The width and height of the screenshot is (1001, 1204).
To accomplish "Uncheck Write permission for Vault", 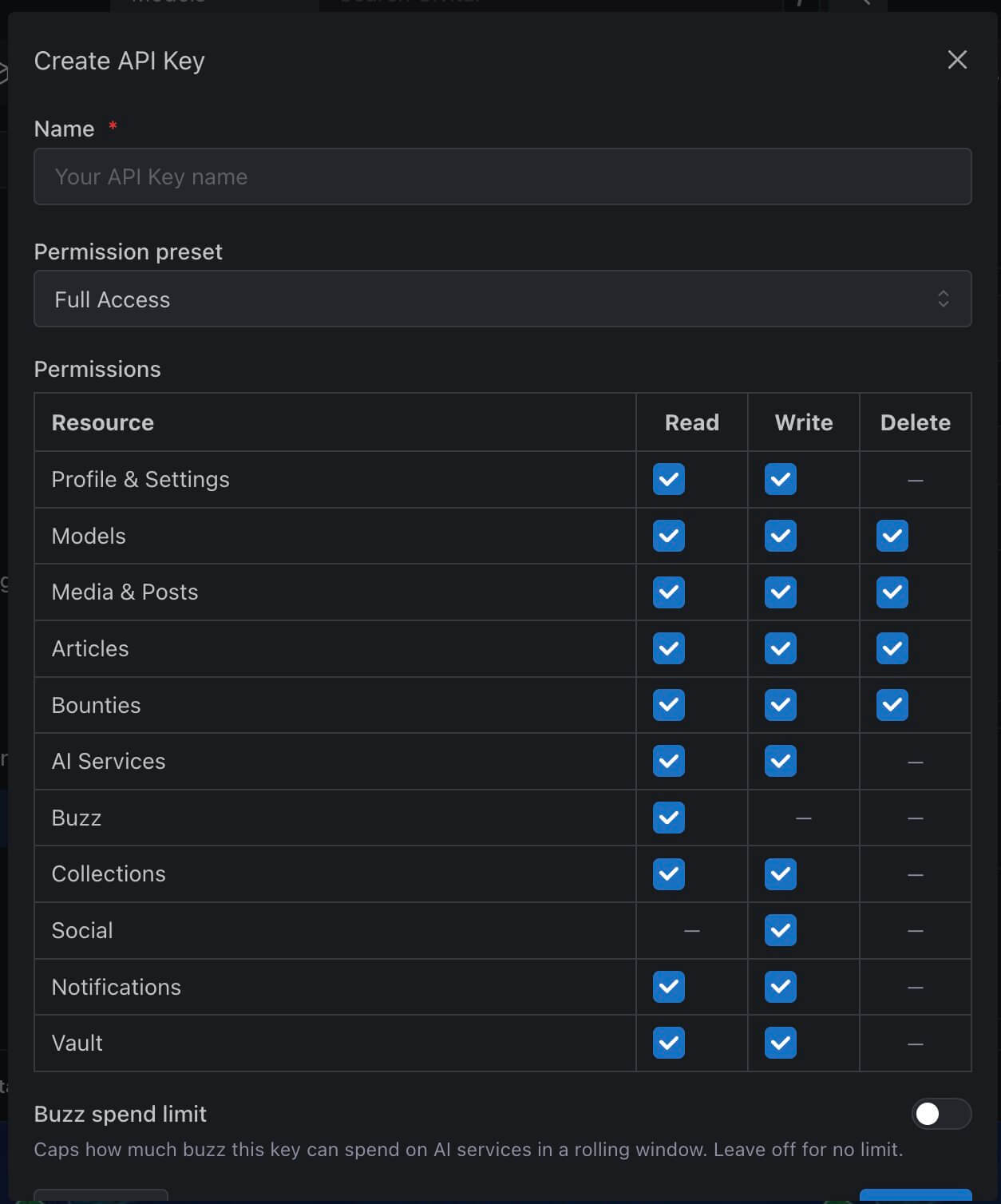I will [x=781, y=1043].
